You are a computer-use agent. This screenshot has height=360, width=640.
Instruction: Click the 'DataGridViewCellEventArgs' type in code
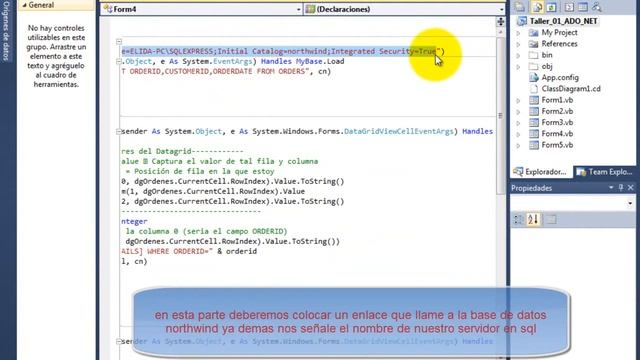point(399,131)
